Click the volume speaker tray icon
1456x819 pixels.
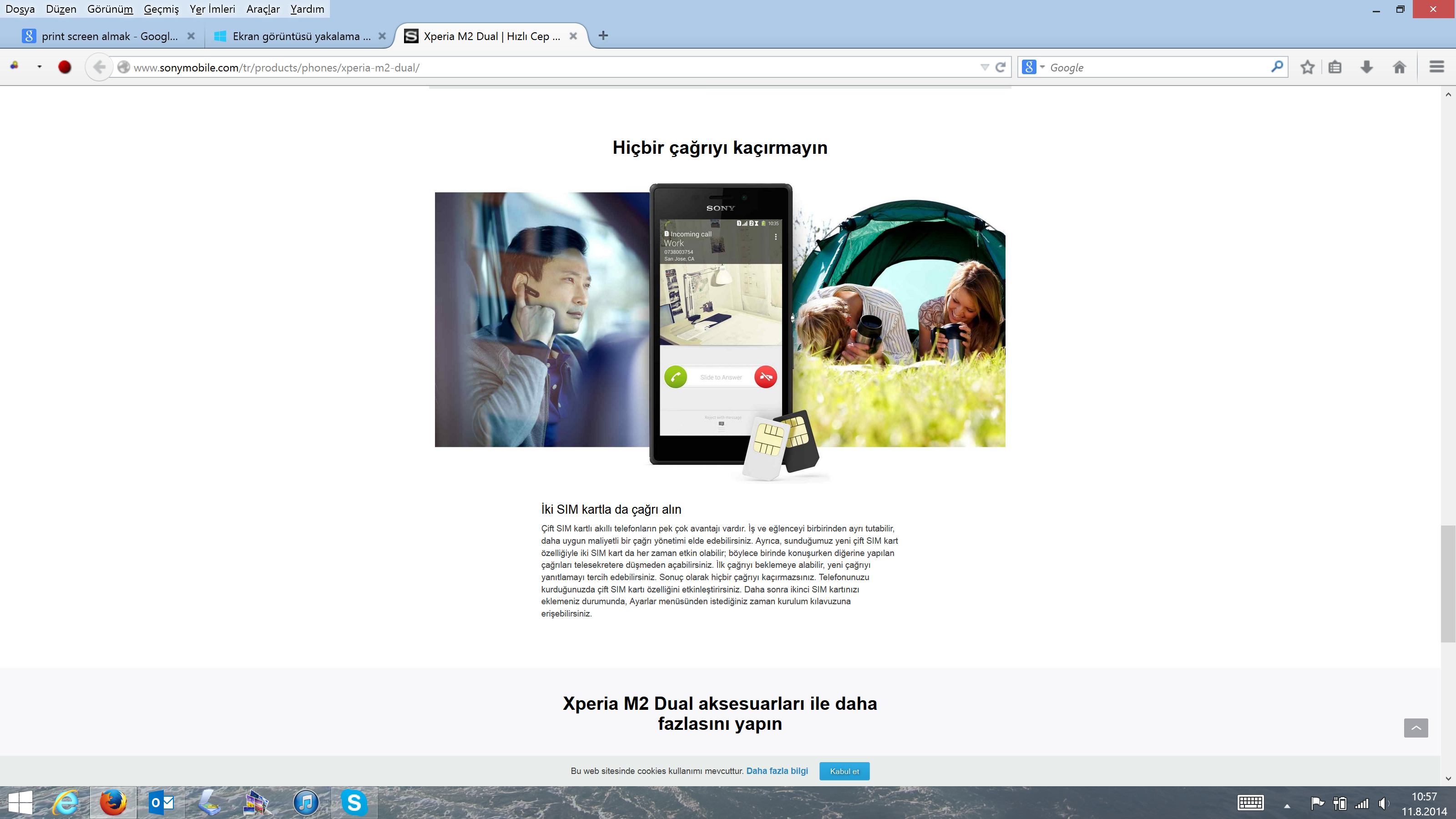[x=1384, y=803]
